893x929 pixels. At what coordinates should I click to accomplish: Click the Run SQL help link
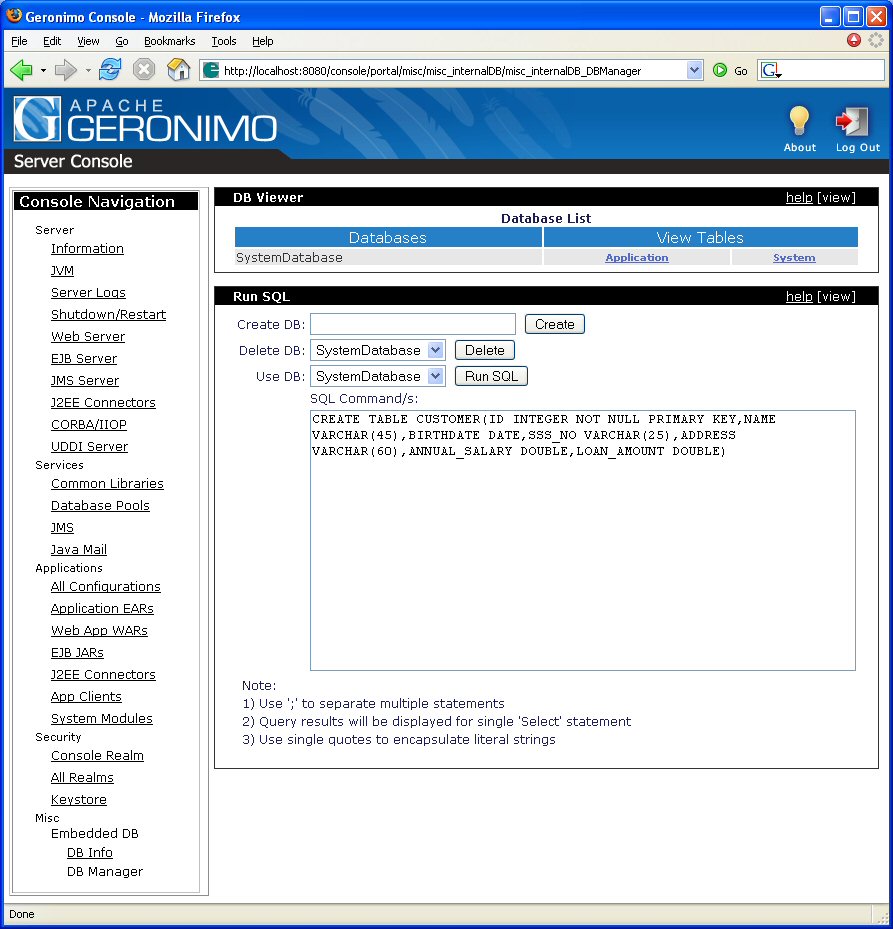(x=799, y=296)
